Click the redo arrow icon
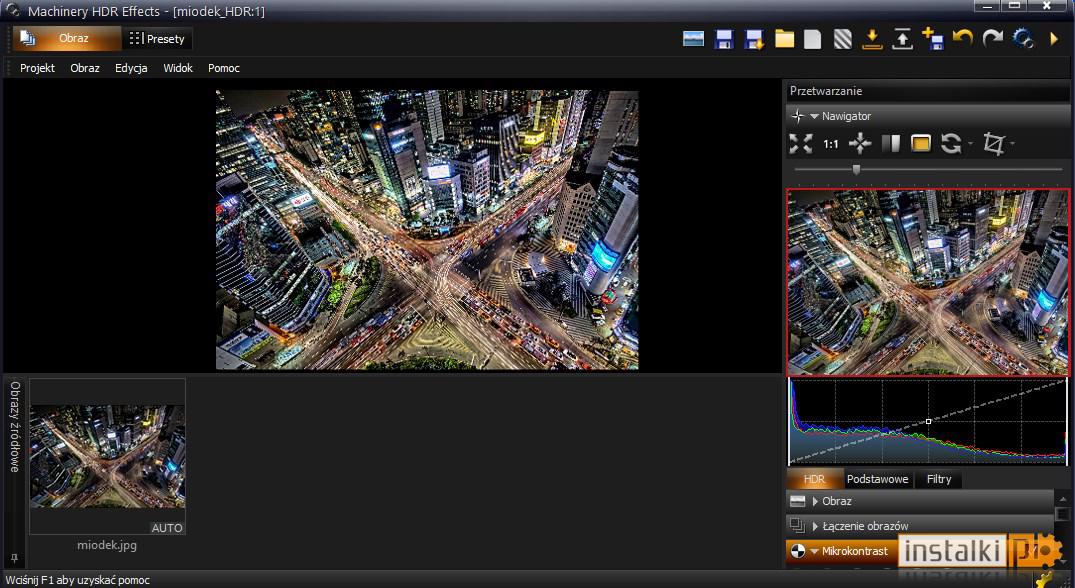The image size is (1075, 588). [992, 38]
